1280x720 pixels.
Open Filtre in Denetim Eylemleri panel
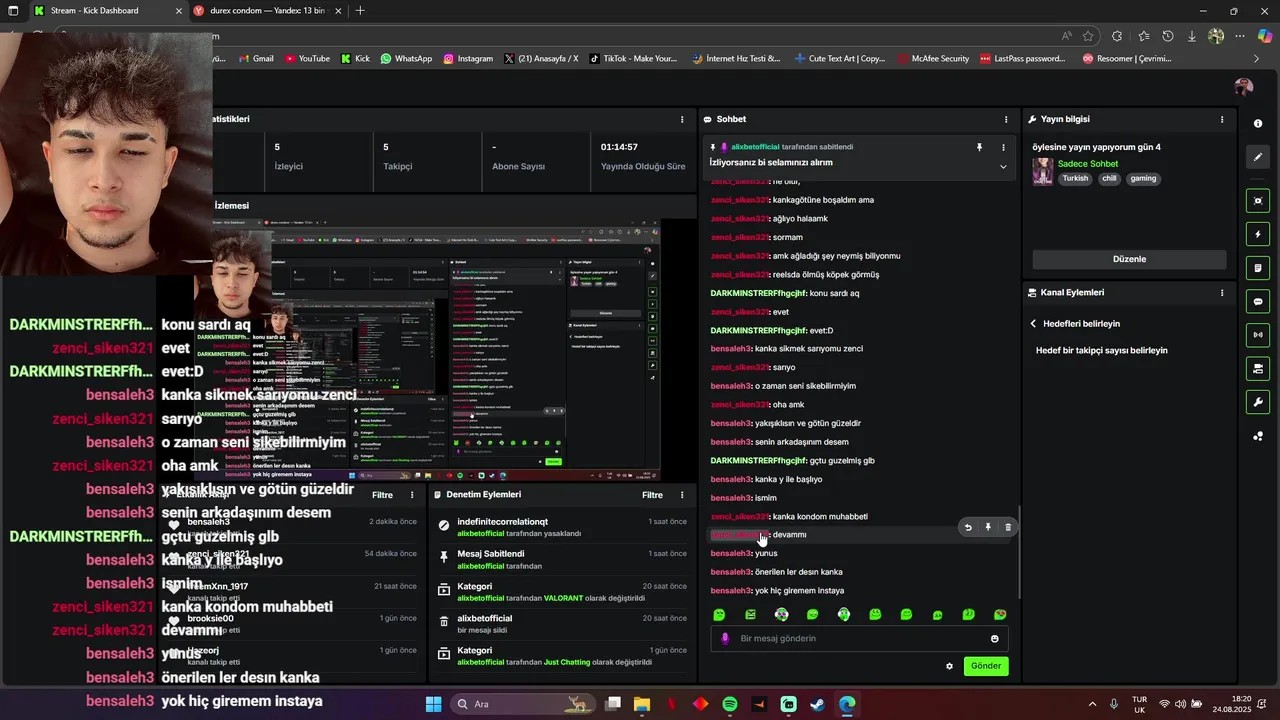(652, 495)
